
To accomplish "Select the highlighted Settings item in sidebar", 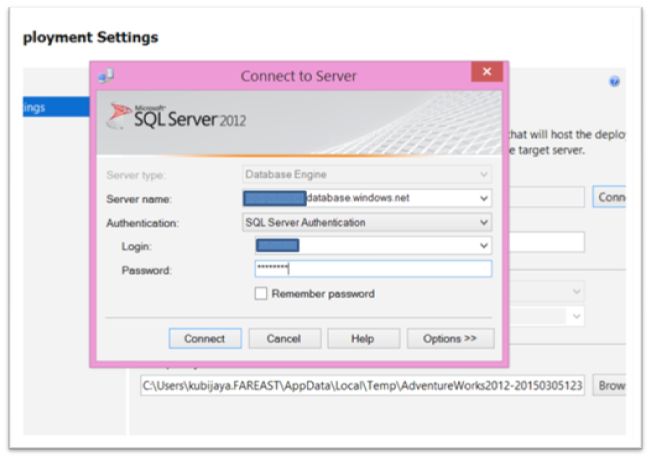I will click(x=56, y=107).
